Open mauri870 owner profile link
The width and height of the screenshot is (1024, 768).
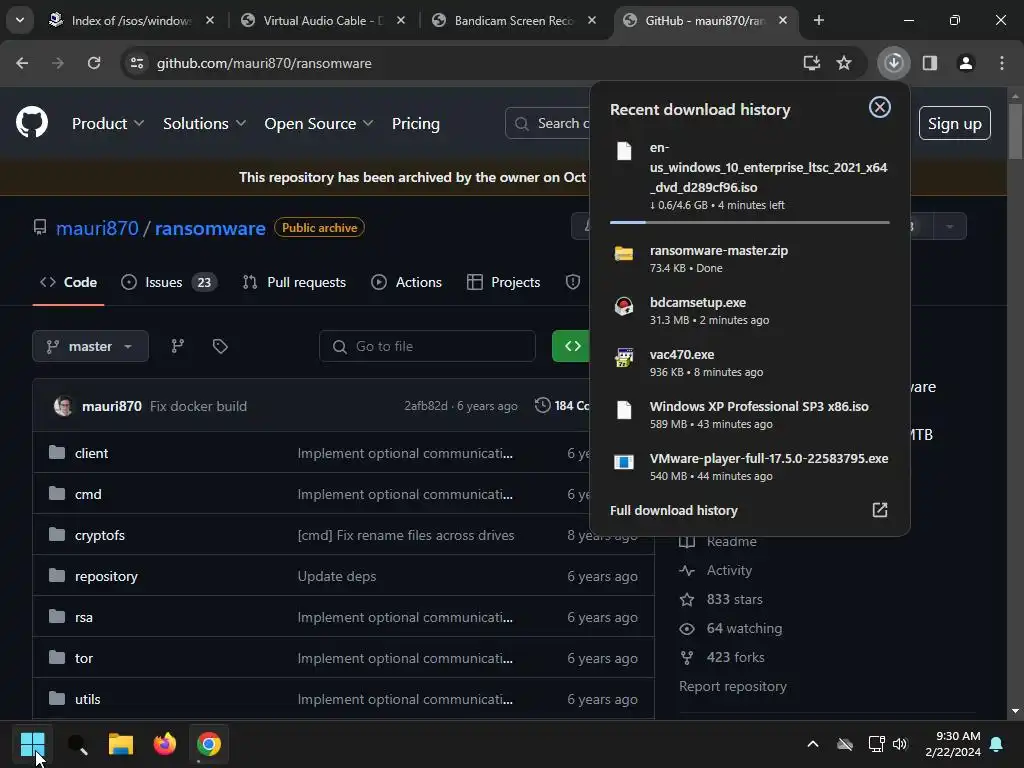coord(97,228)
